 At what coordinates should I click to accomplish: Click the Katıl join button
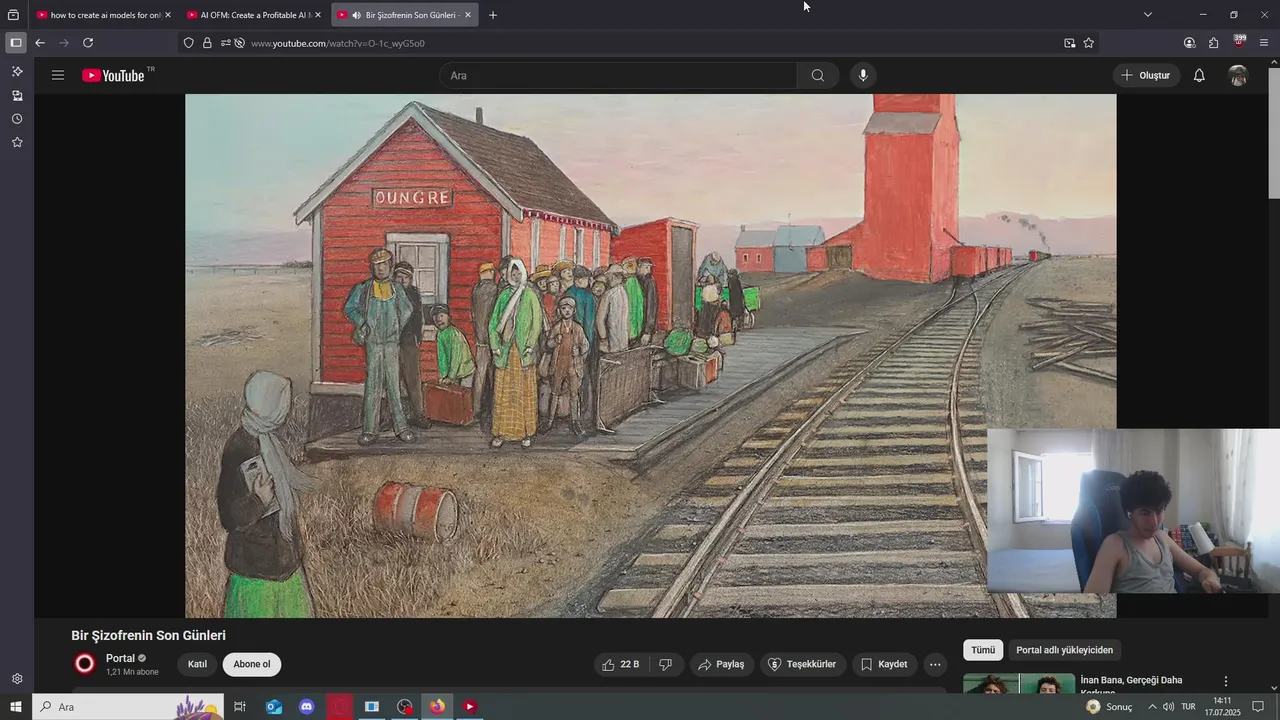tap(197, 664)
